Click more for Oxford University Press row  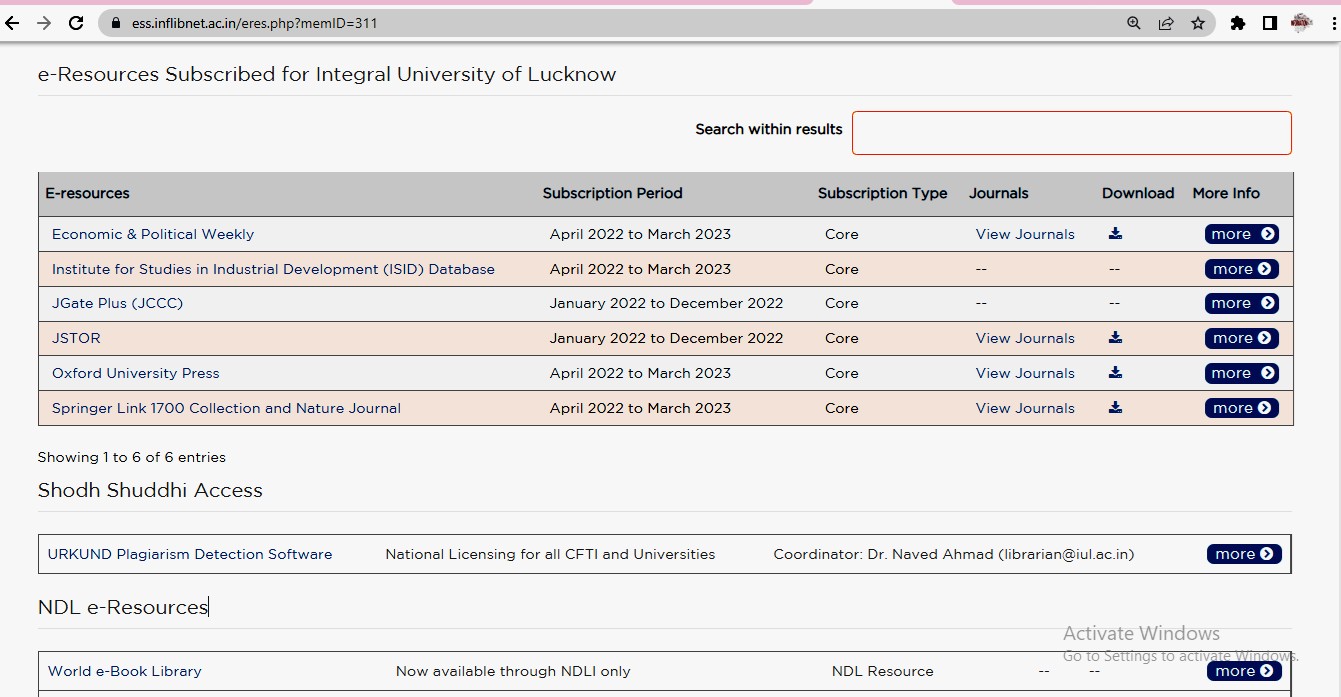(x=1242, y=373)
